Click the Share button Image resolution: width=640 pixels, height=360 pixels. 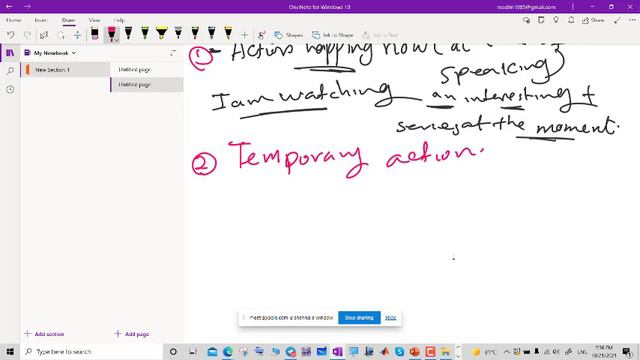(593, 20)
